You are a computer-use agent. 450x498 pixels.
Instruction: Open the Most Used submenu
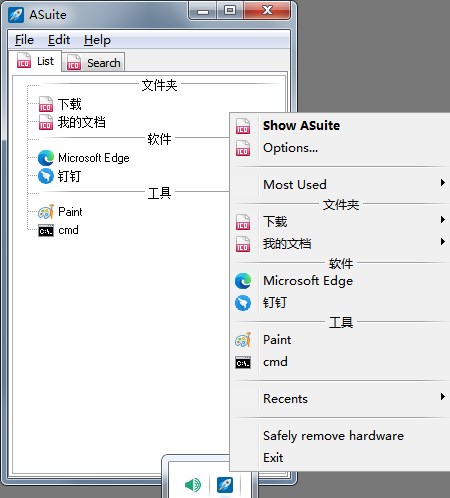click(x=340, y=184)
